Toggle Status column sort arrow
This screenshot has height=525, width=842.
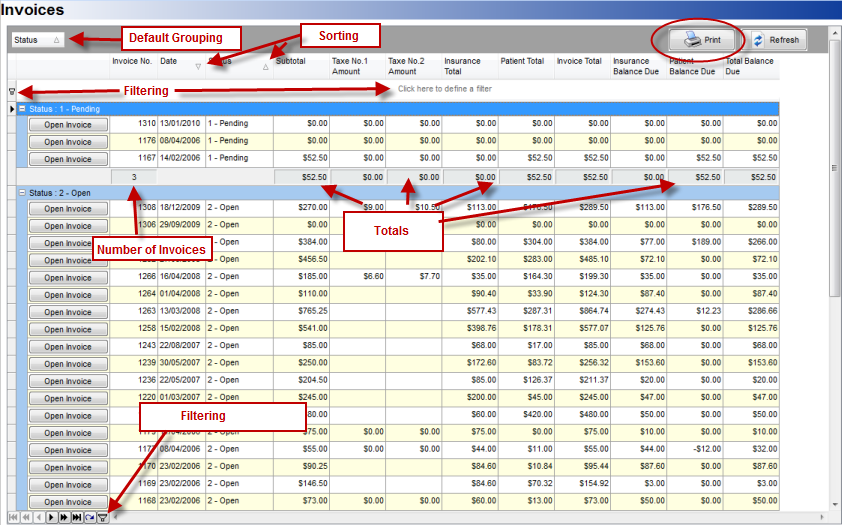pyautogui.click(x=266, y=67)
